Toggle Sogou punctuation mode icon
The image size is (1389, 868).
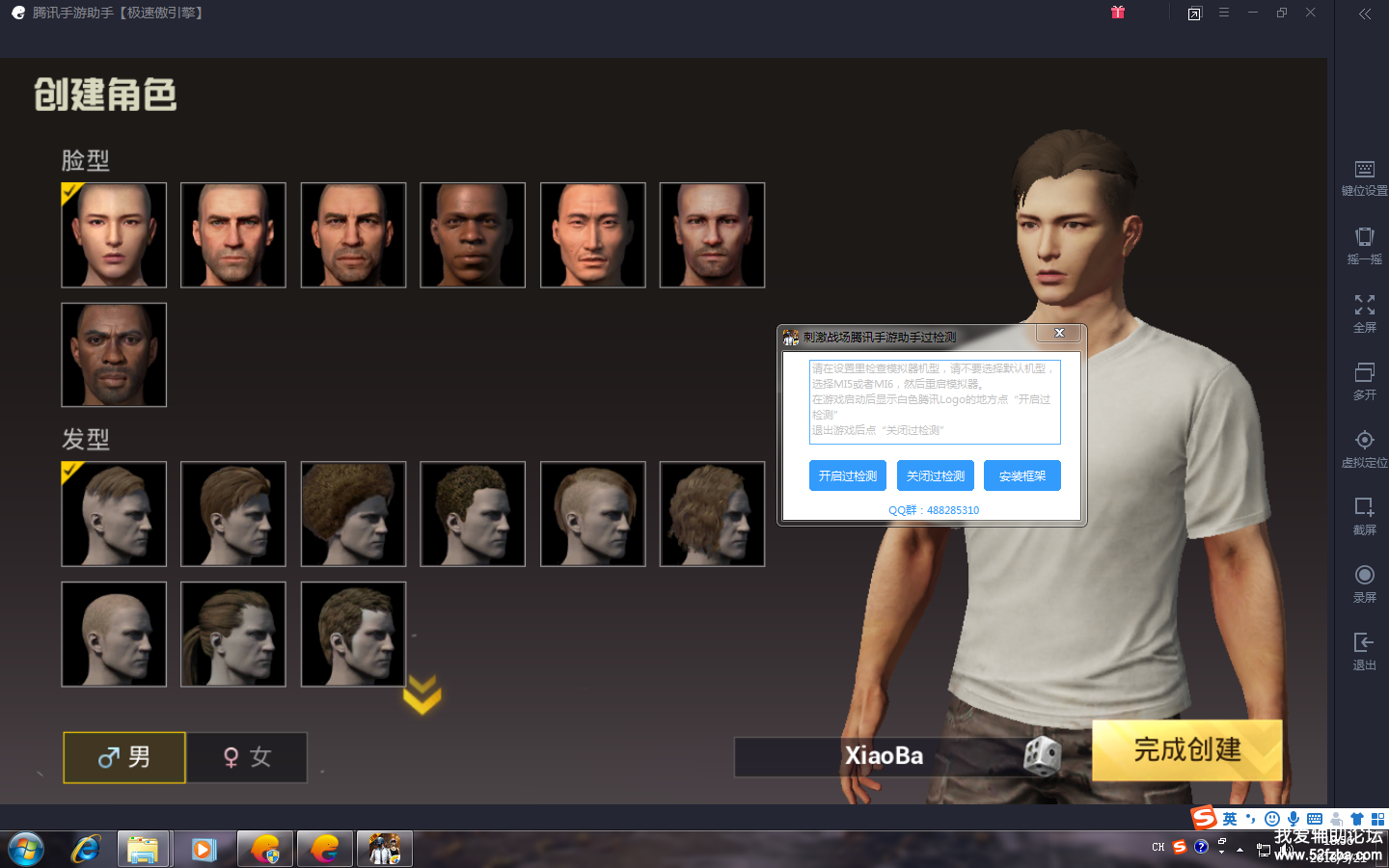[x=1251, y=819]
